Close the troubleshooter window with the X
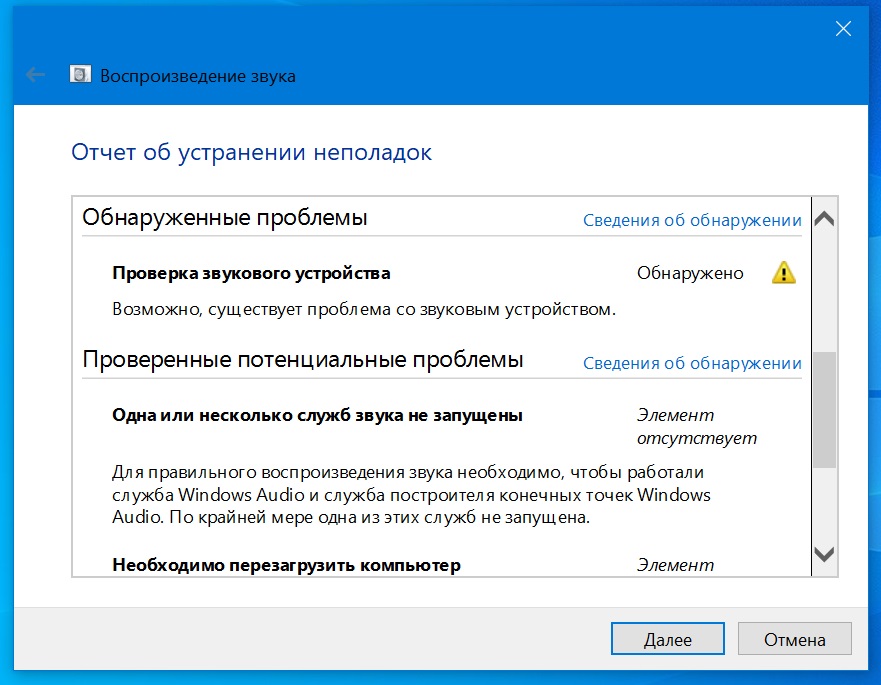The image size is (881, 685). (843, 29)
